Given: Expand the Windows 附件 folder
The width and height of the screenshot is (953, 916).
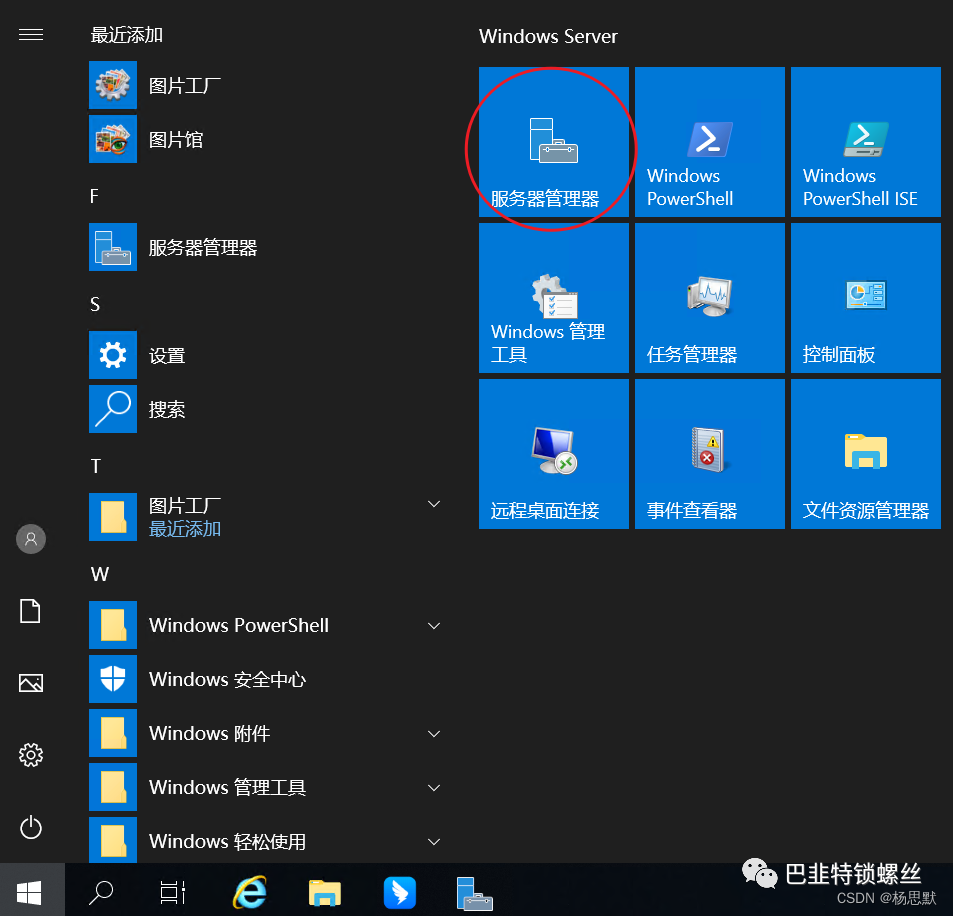Looking at the screenshot, I should (434, 734).
